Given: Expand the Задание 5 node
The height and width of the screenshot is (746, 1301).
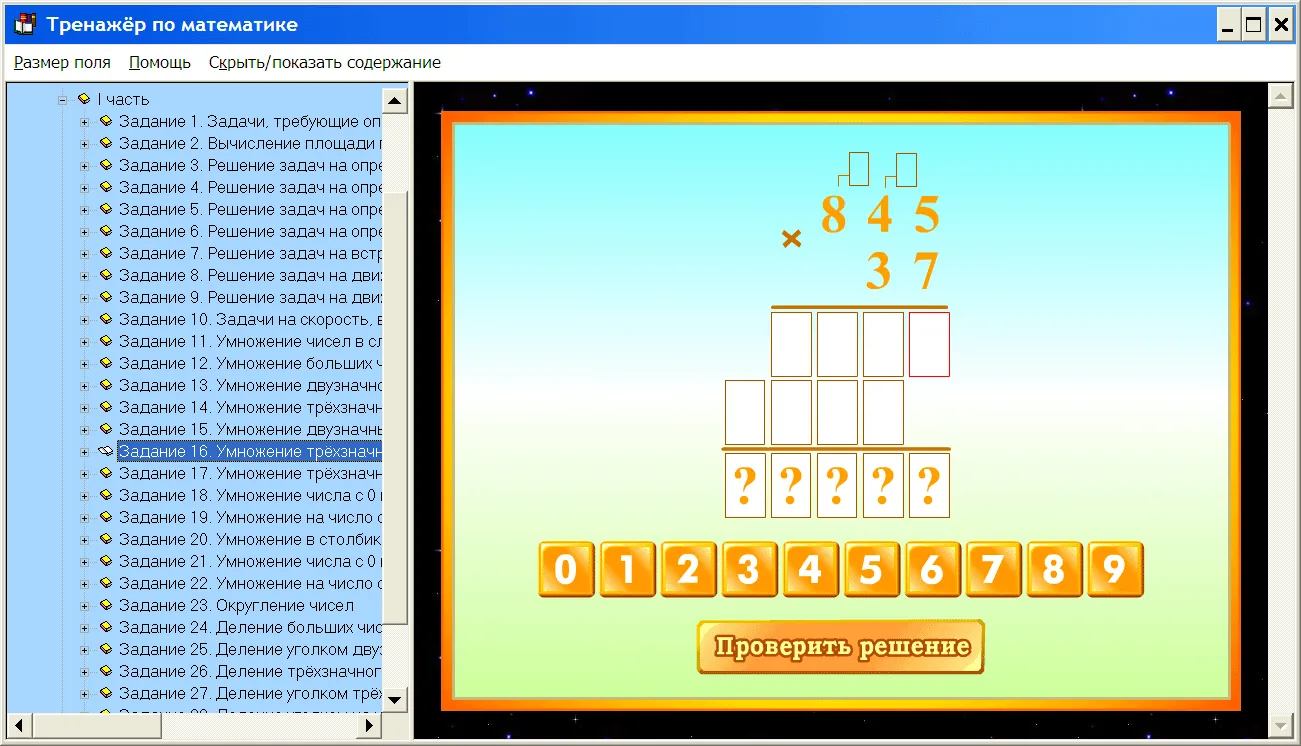Looking at the screenshot, I should (x=84, y=210).
